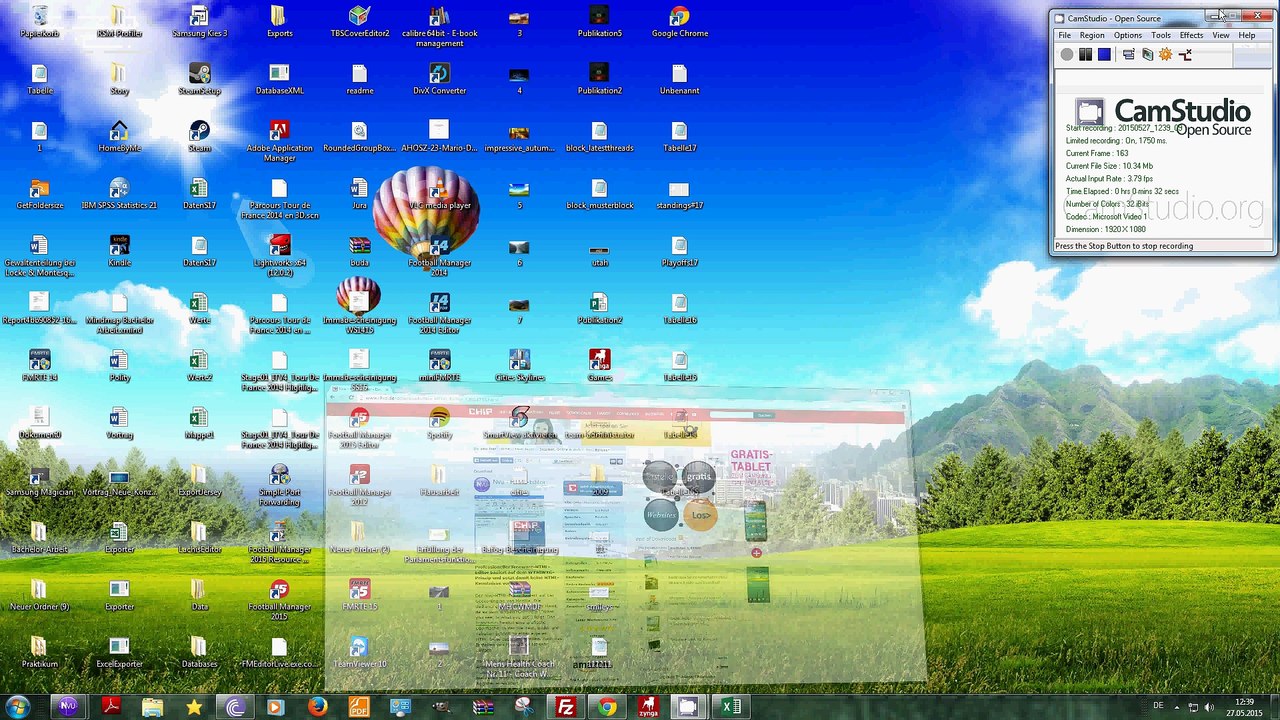Viewport: 1280px width, 720px height.
Task: Open the Options menu in CamStudio
Action: click(x=1128, y=35)
